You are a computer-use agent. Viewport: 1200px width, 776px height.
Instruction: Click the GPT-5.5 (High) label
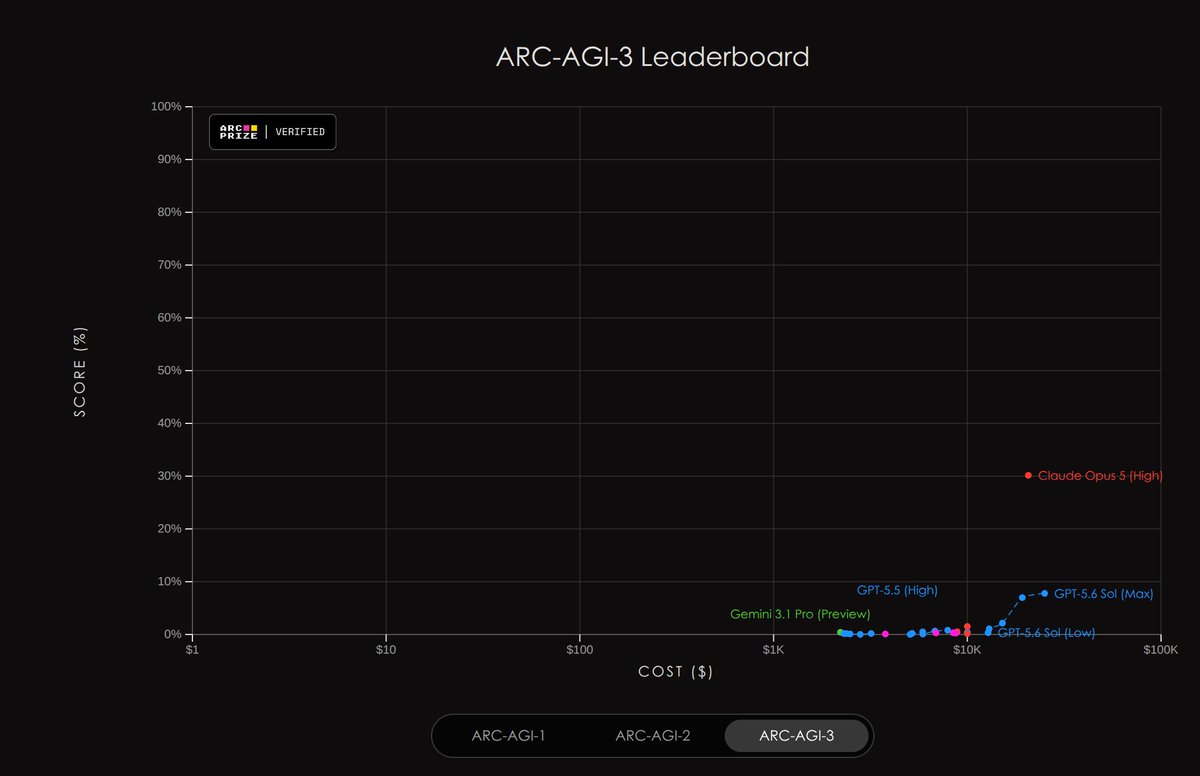click(897, 590)
